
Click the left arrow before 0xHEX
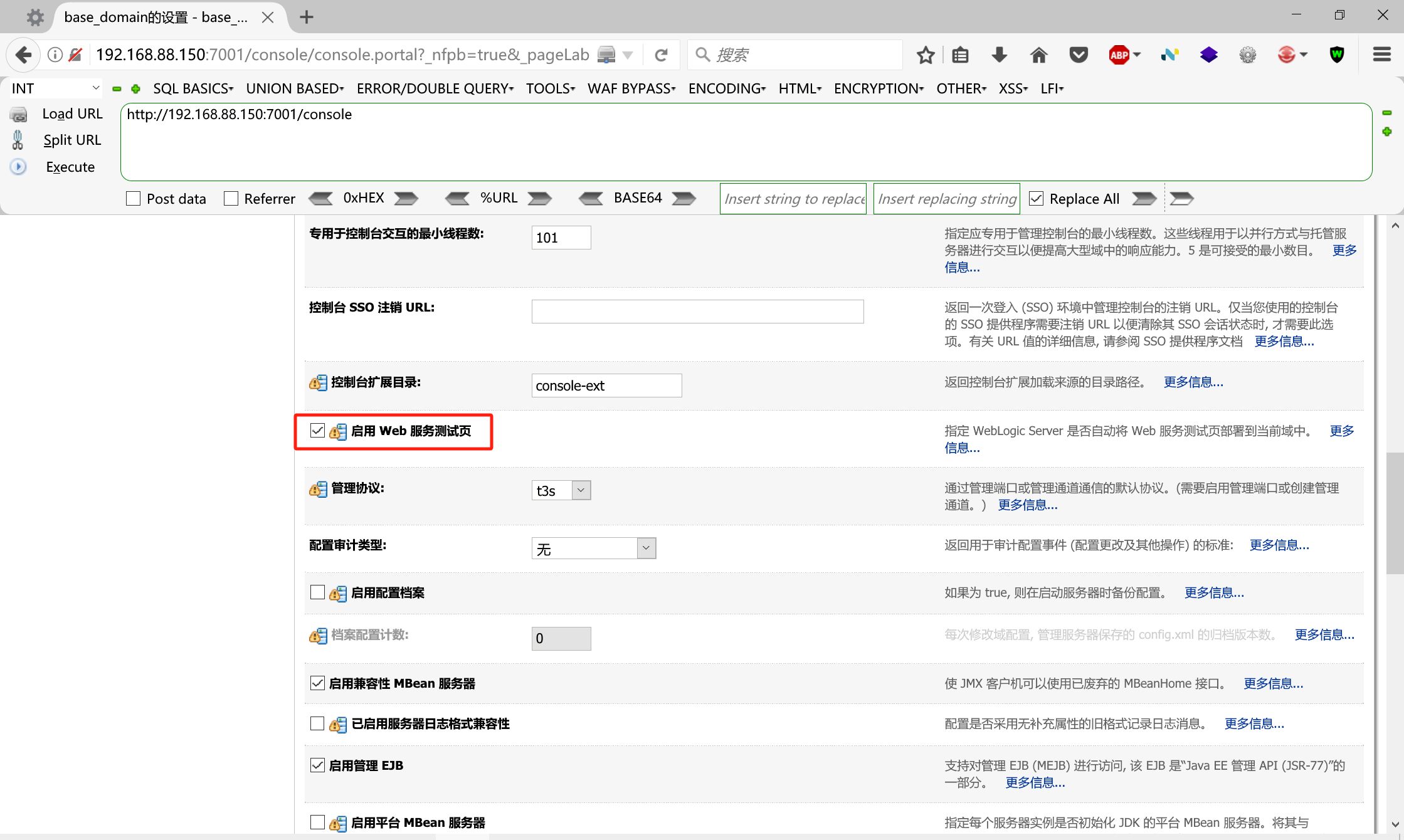click(x=321, y=199)
